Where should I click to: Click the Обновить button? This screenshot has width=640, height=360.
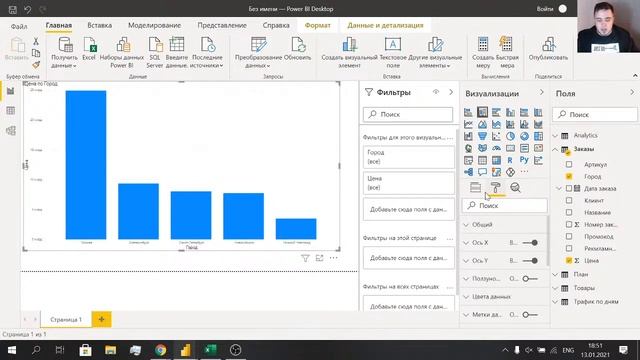298,49
